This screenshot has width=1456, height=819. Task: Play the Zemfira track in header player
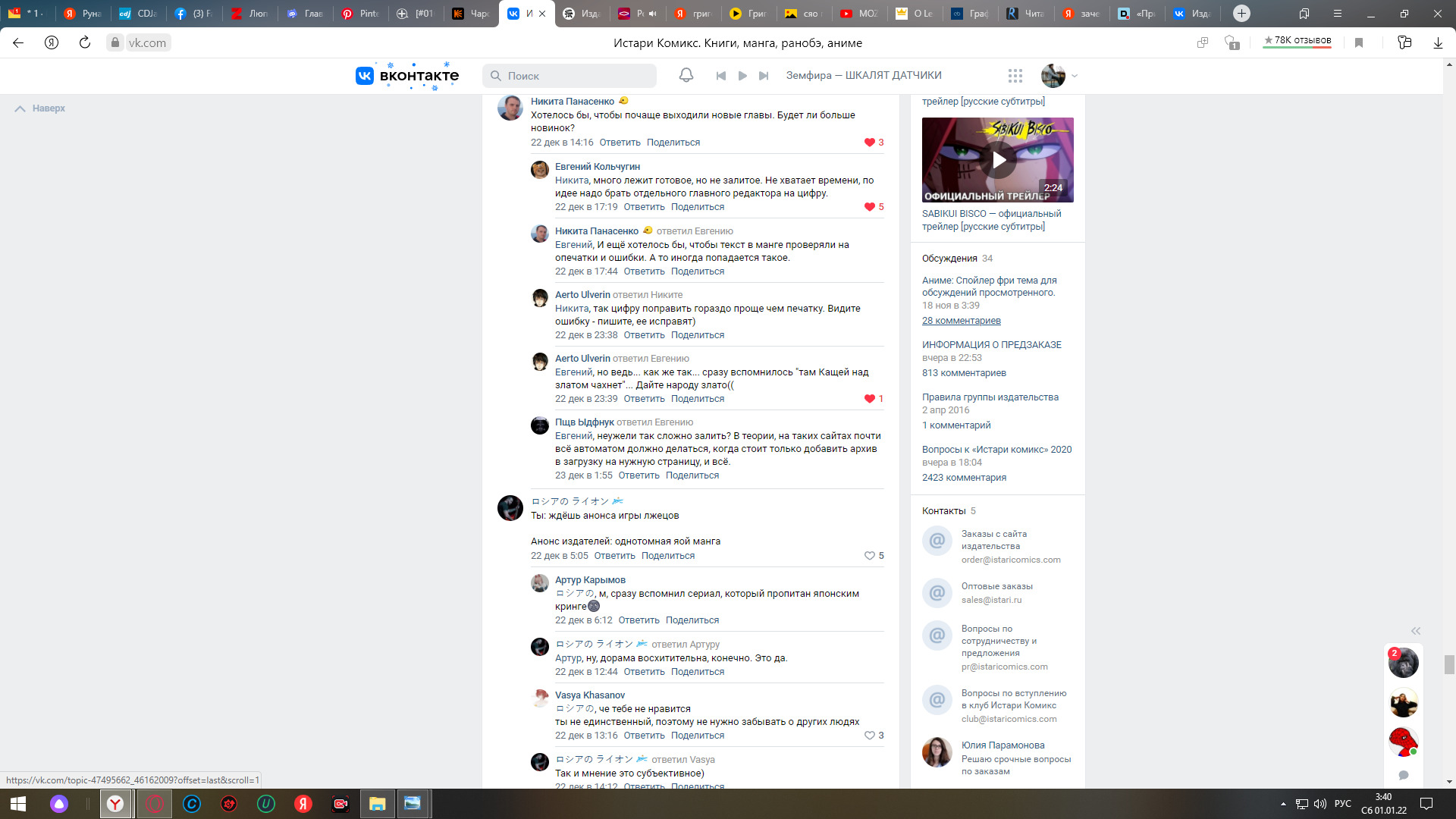(742, 75)
